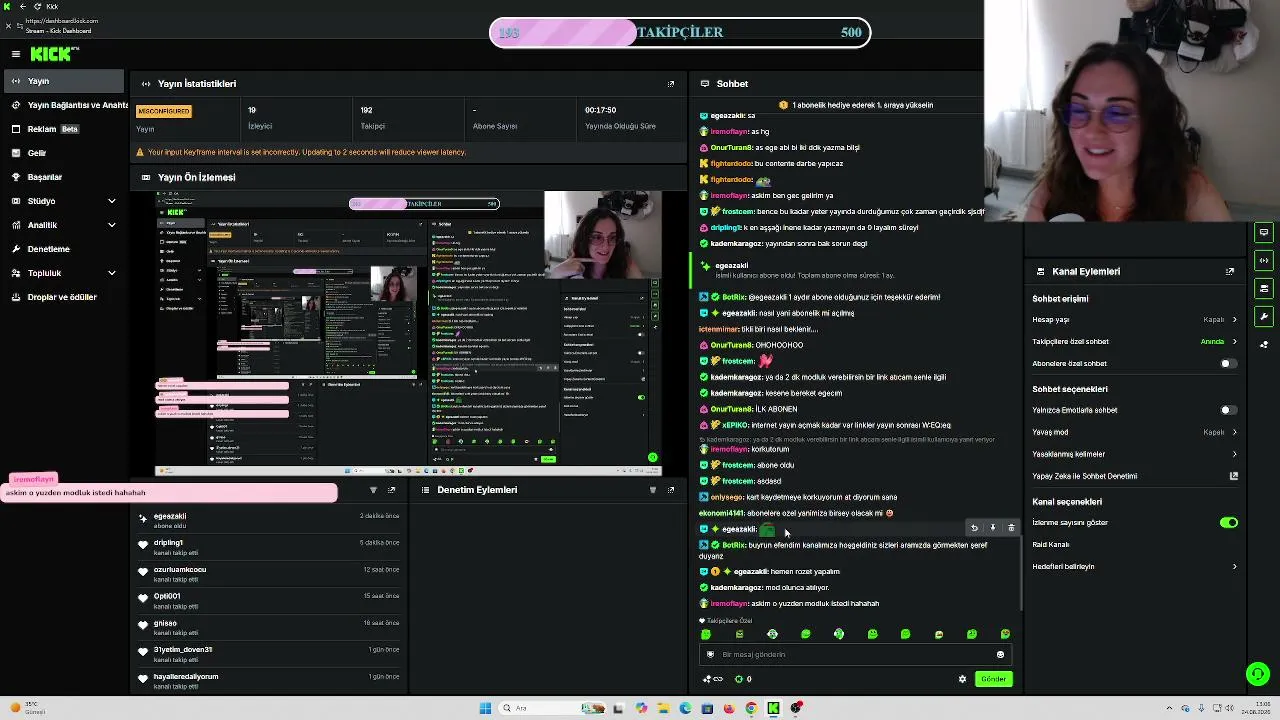Screen dimensions: 1280x720
Task: Open the hamburger menu next to Kick logo
Action: [x=16, y=54]
